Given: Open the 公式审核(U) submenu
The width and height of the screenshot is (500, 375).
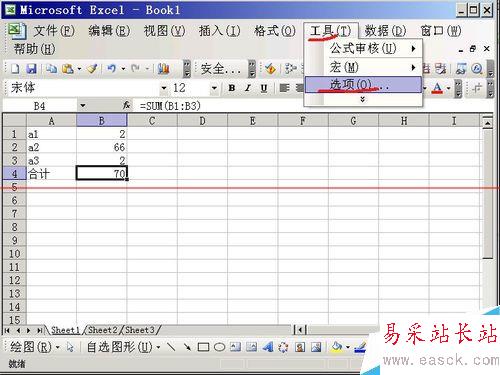Looking at the screenshot, I should [363, 49].
